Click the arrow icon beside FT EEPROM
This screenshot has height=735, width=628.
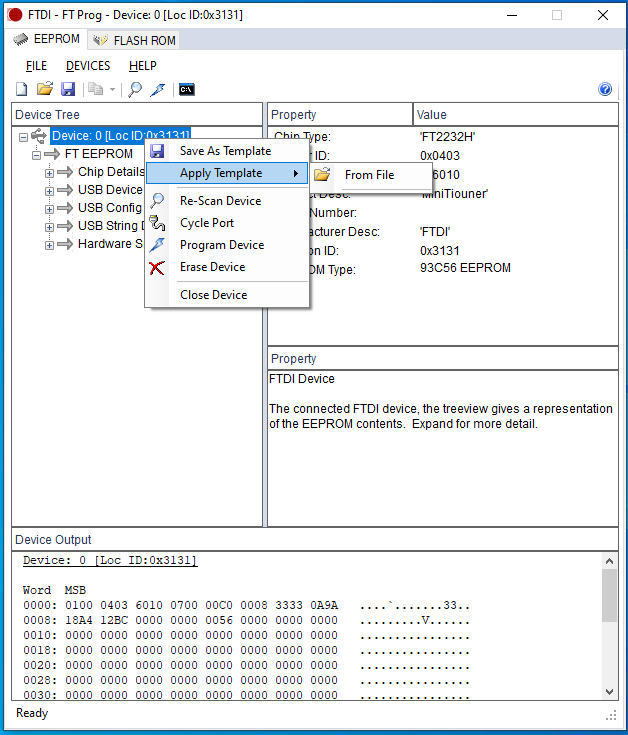click(x=52, y=154)
